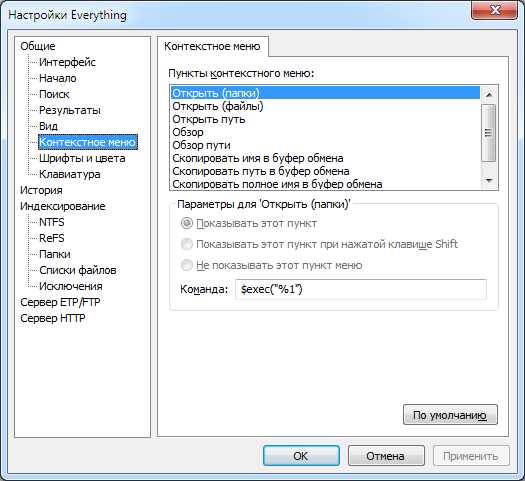This screenshot has width=525, height=481.
Task: Switch to the 'Контекстное меню' tab
Action: pos(212,46)
